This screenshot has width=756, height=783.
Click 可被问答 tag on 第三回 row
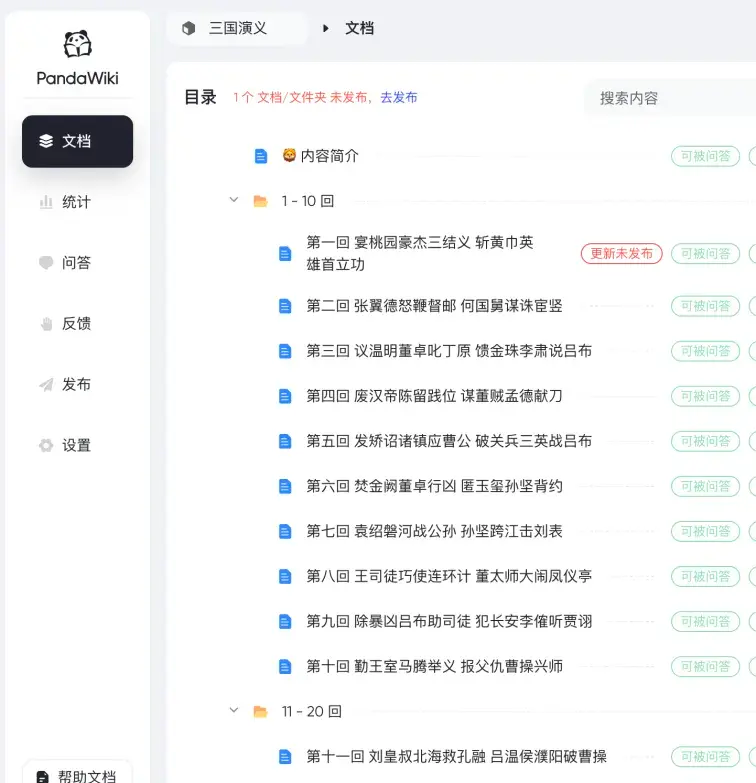pos(705,351)
